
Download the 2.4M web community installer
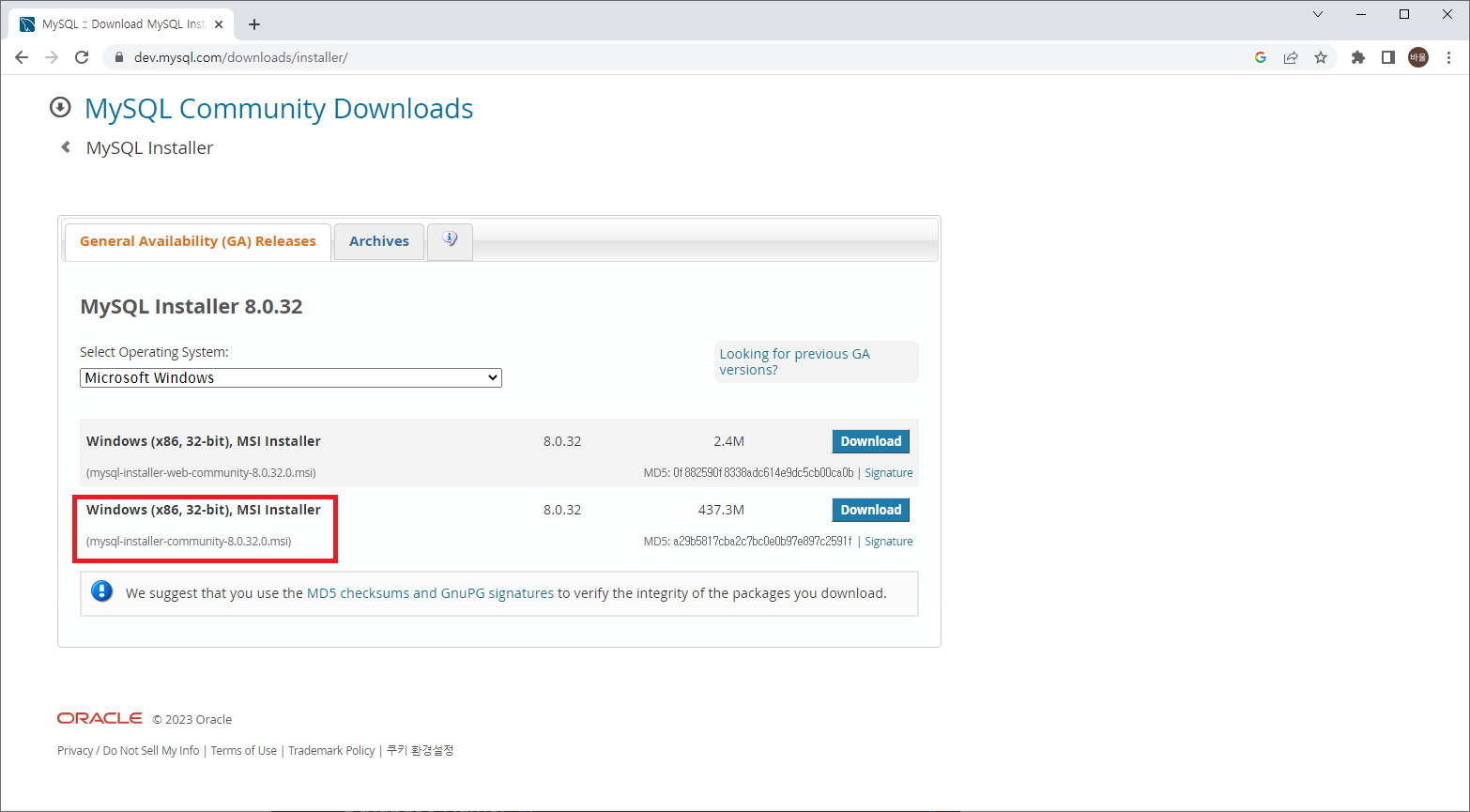click(870, 441)
